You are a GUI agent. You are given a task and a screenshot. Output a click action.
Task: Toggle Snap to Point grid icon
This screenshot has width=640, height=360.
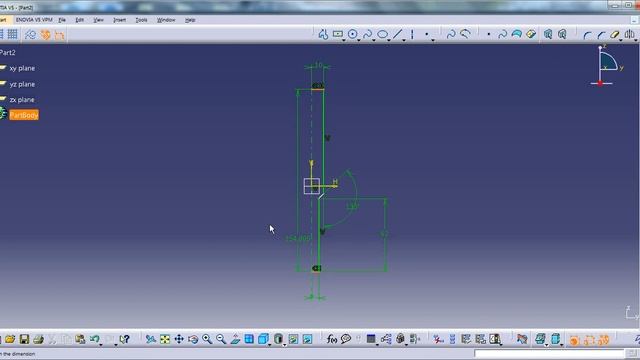tap(12, 35)
